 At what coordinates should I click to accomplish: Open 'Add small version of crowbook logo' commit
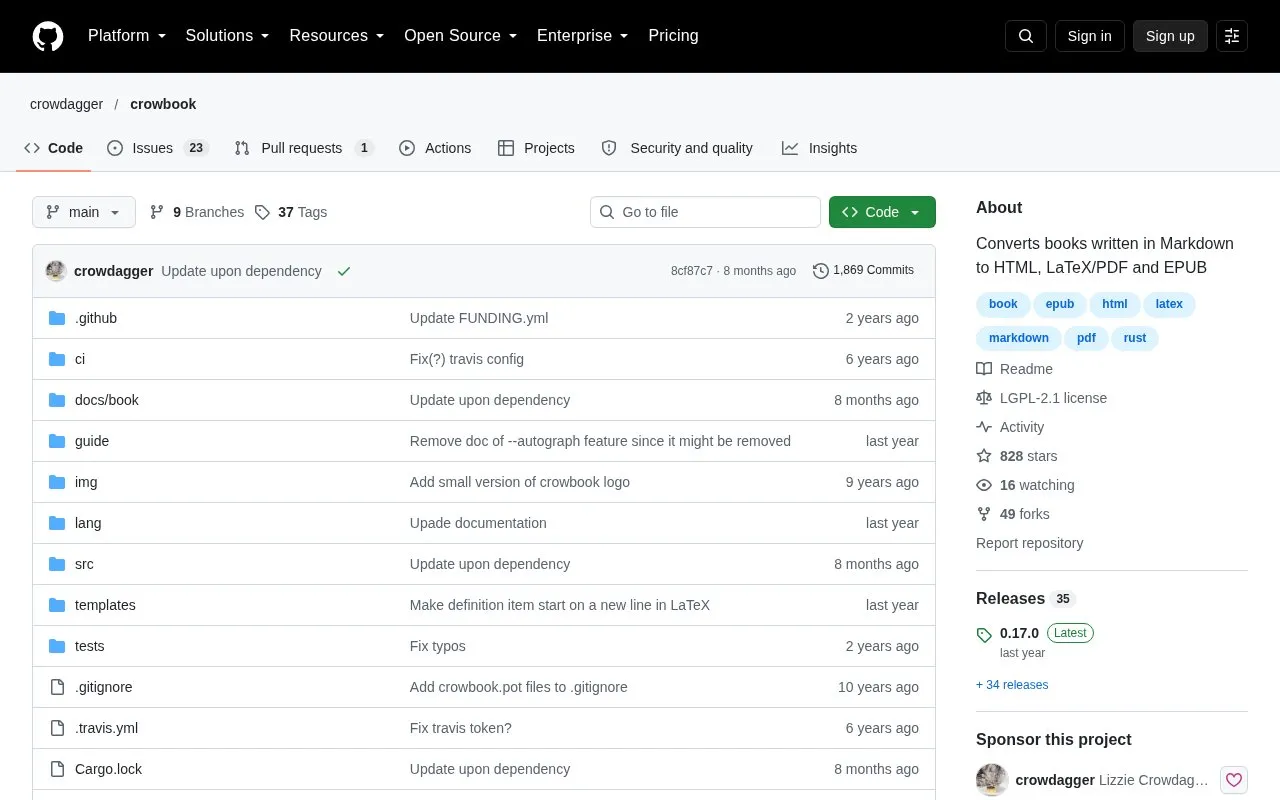click(520, 482)
